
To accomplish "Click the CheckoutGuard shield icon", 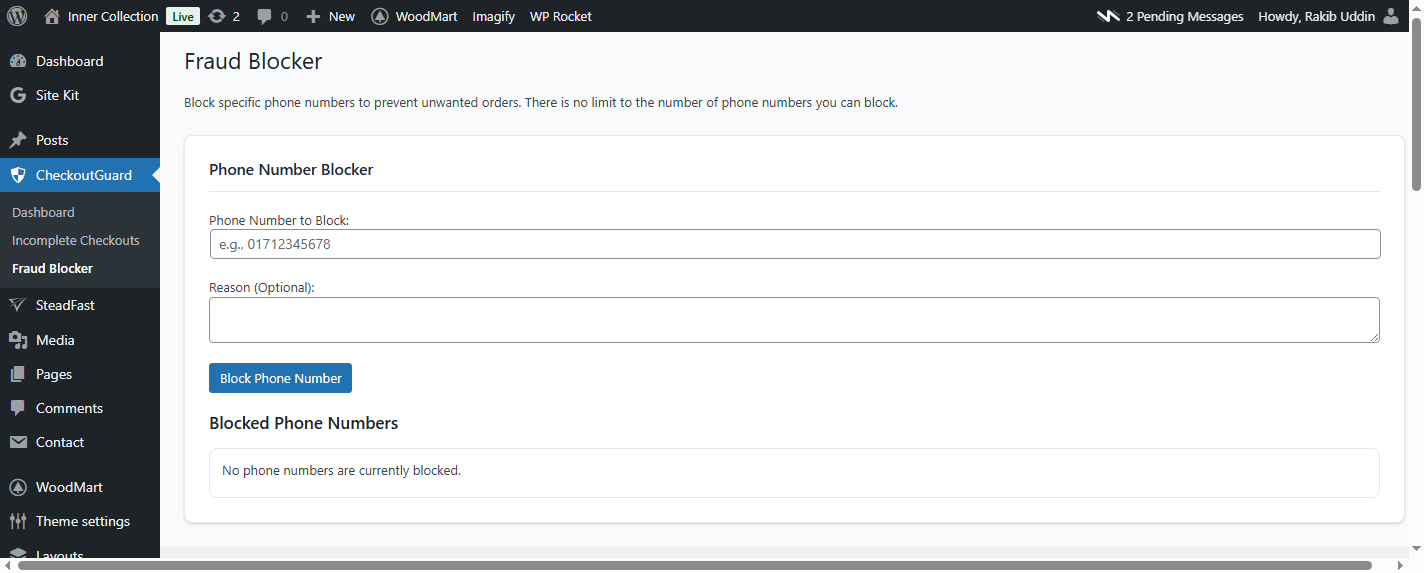I will click(x=18, y=175).
